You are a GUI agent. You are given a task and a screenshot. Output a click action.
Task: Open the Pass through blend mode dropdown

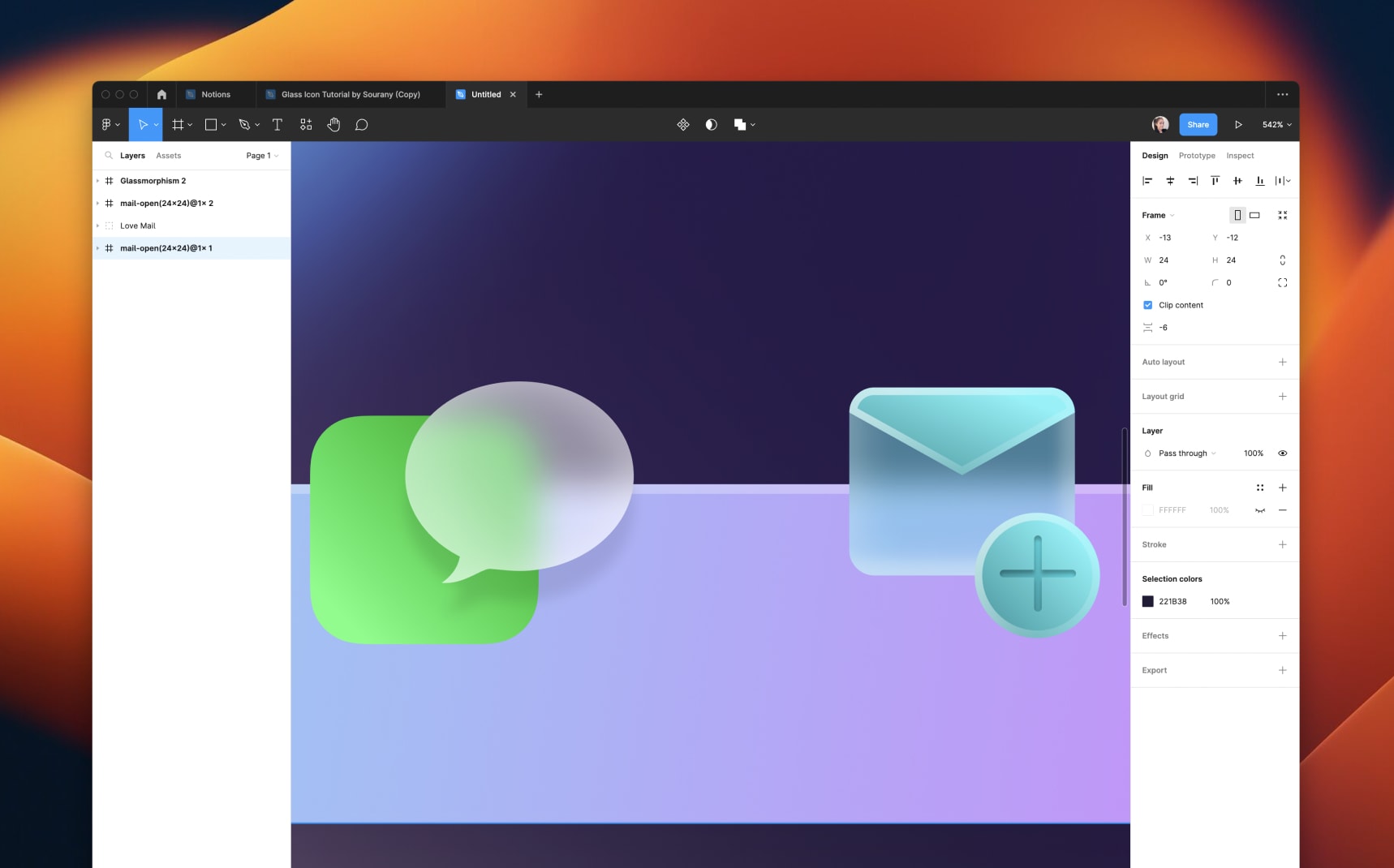pos(1182,453)
